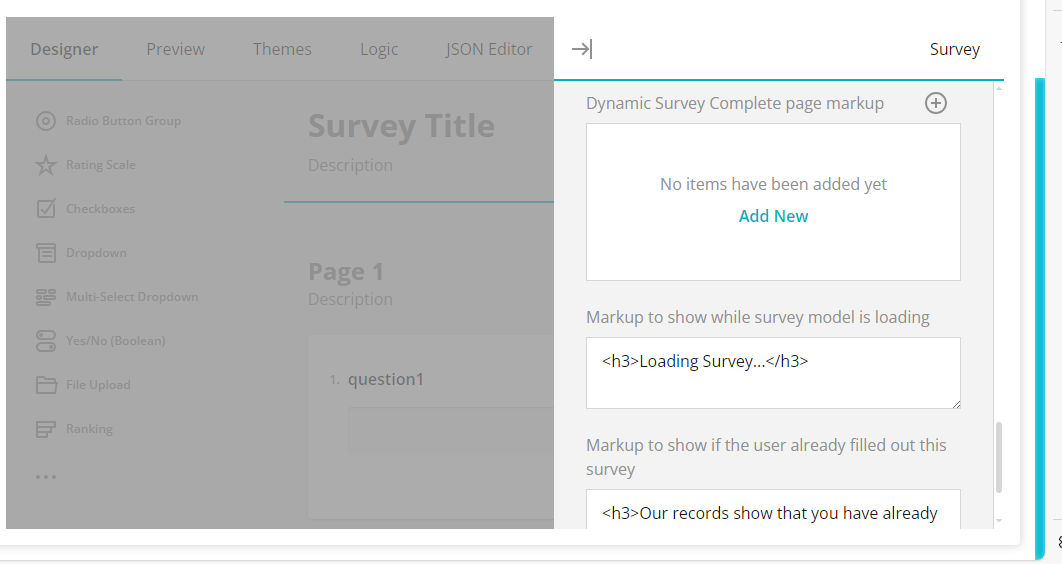Switch to the Preview tab
Viewport: 1062px width, 564px height.
(x=175, y=49)
